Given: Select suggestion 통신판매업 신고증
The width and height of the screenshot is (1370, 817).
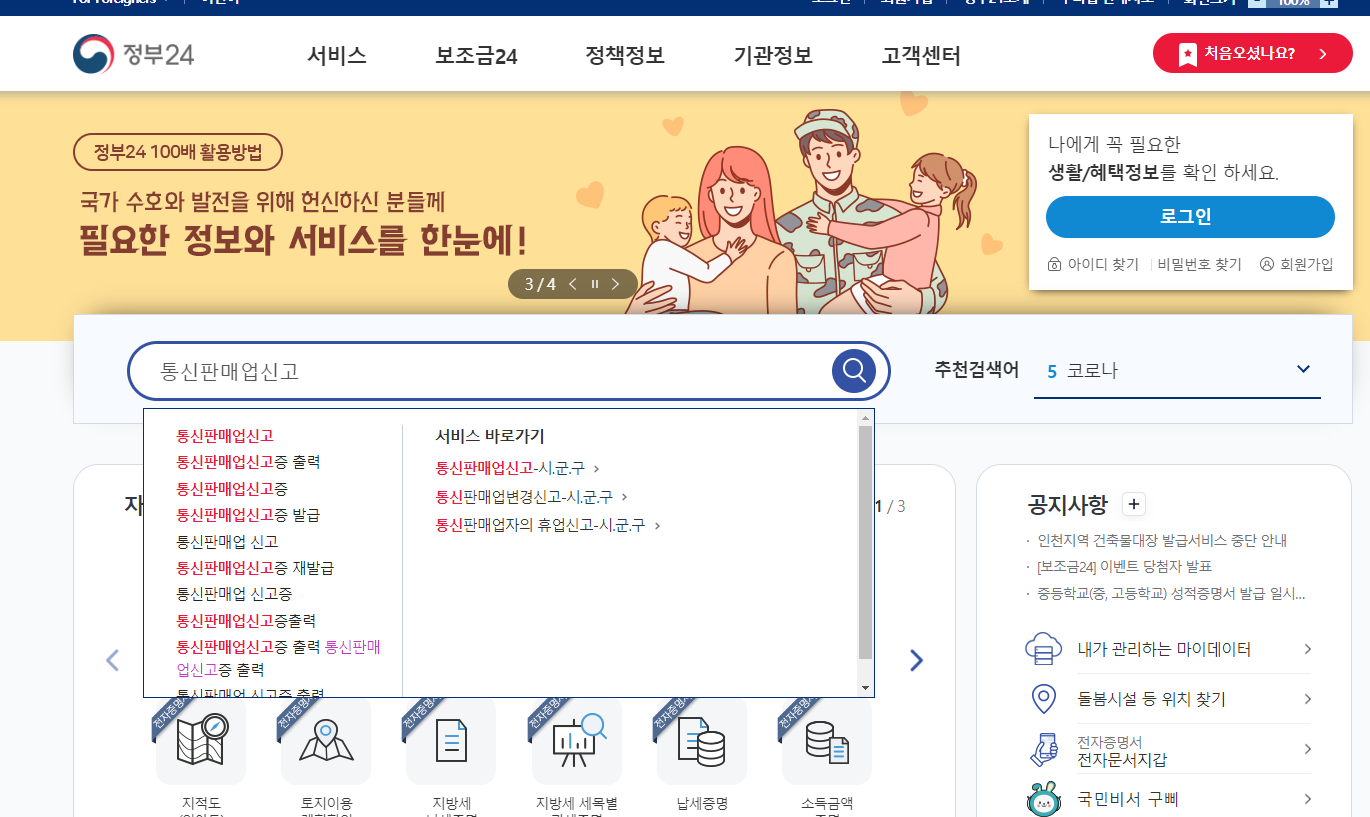Looking at the screenshot, I should [234, 594].
